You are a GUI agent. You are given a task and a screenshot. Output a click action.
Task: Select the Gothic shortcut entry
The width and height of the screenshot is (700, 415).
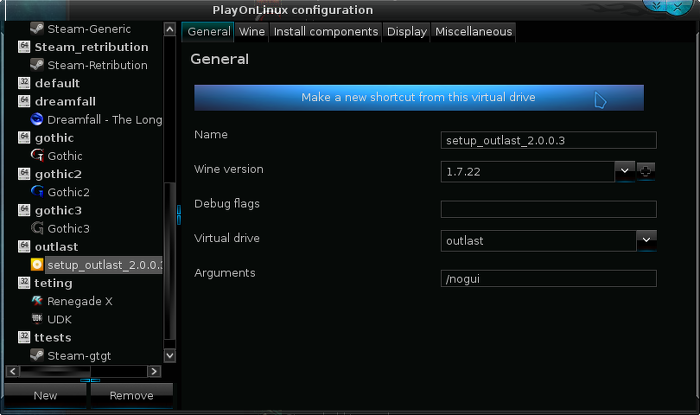(65, 156)
